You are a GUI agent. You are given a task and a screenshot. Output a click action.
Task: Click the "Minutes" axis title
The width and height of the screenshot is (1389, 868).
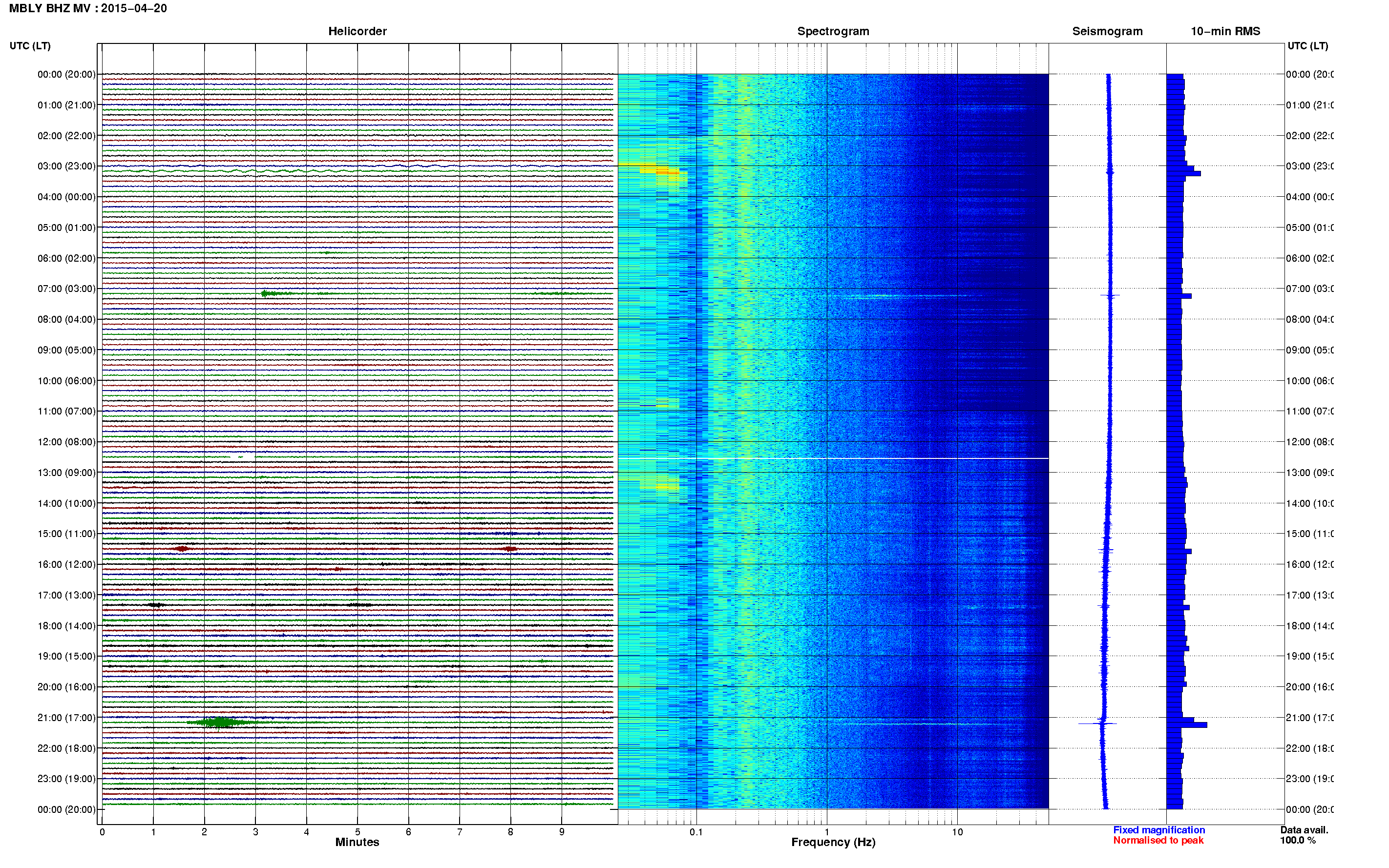point(357,842)
